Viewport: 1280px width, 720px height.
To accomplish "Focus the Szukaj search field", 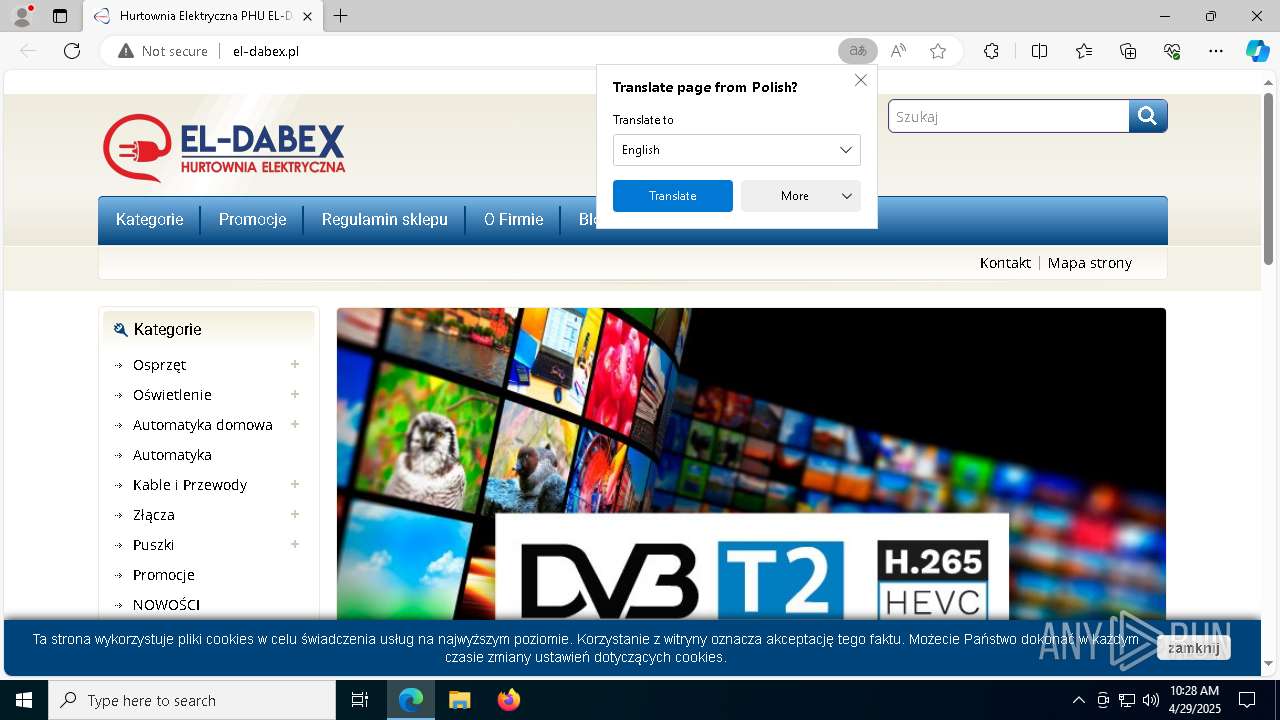I will pyautogui.click(x=1008, y=116).
